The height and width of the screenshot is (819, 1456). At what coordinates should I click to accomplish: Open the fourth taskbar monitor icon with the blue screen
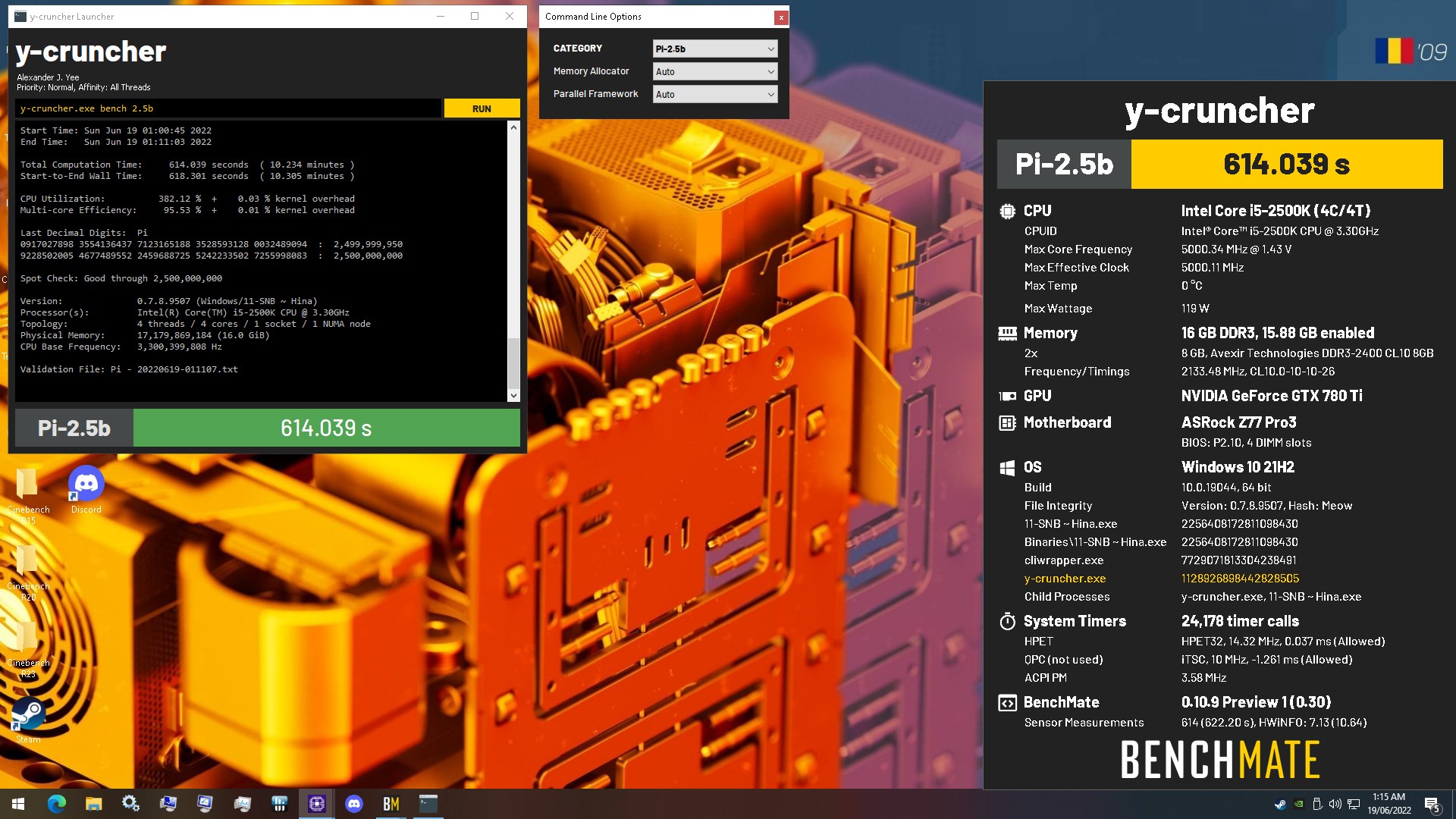click(168, 804)
